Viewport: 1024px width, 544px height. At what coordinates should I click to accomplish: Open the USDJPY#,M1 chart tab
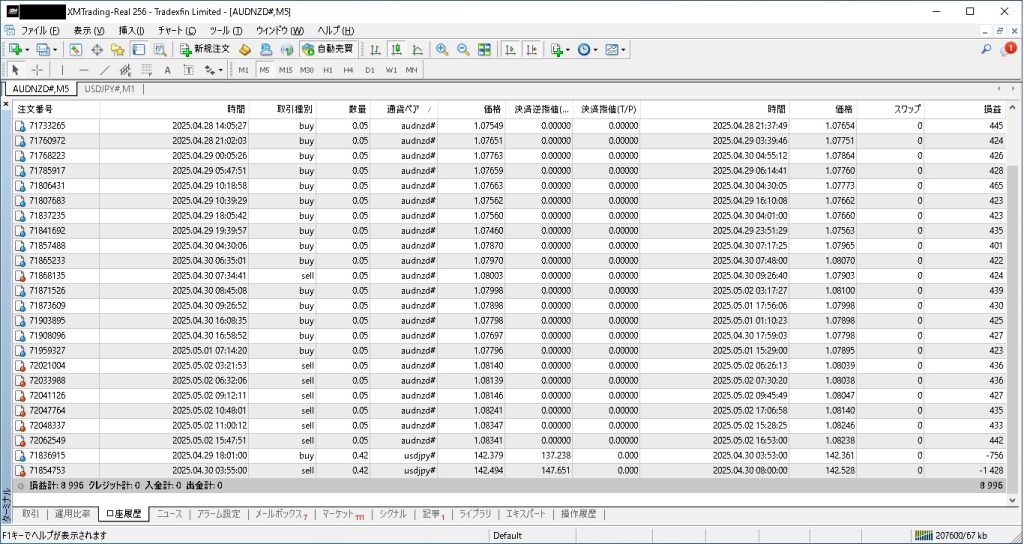click(x=109, y=89)
